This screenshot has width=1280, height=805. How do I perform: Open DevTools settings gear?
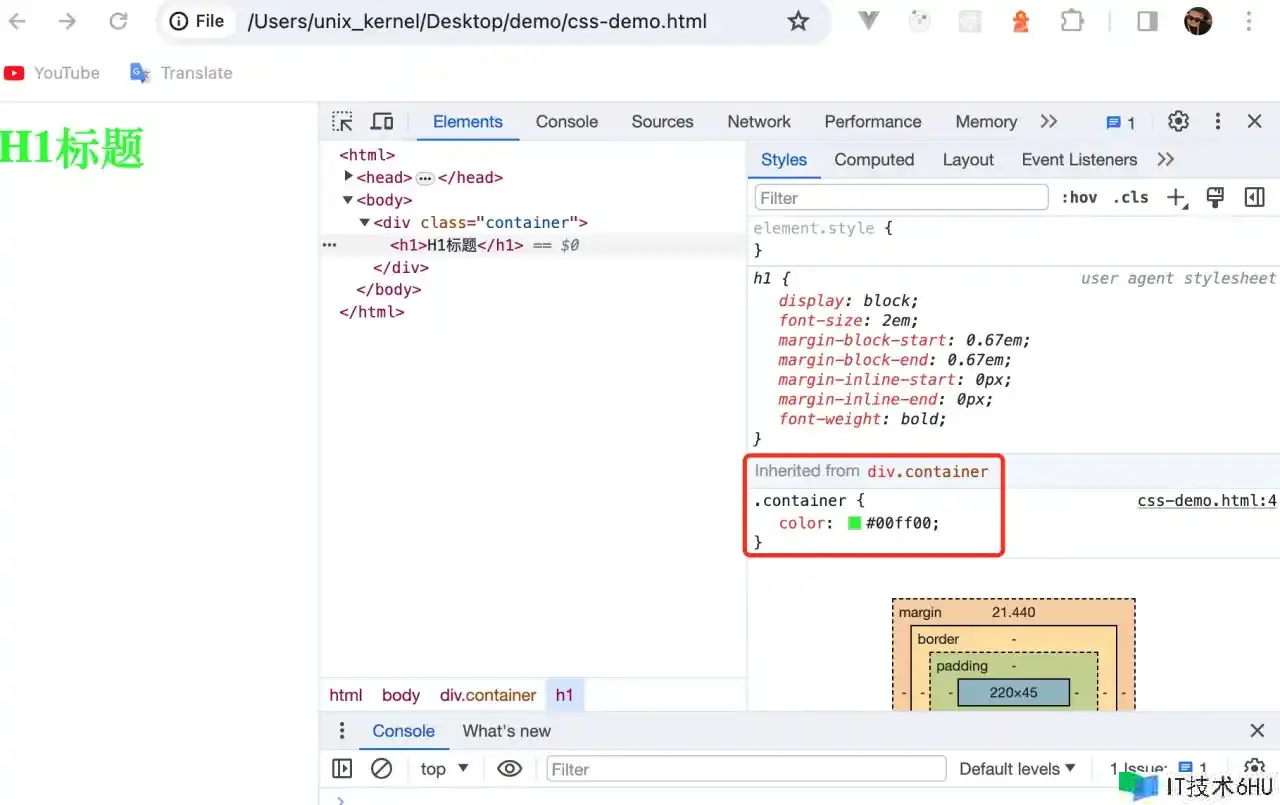tap(1178, 122)
